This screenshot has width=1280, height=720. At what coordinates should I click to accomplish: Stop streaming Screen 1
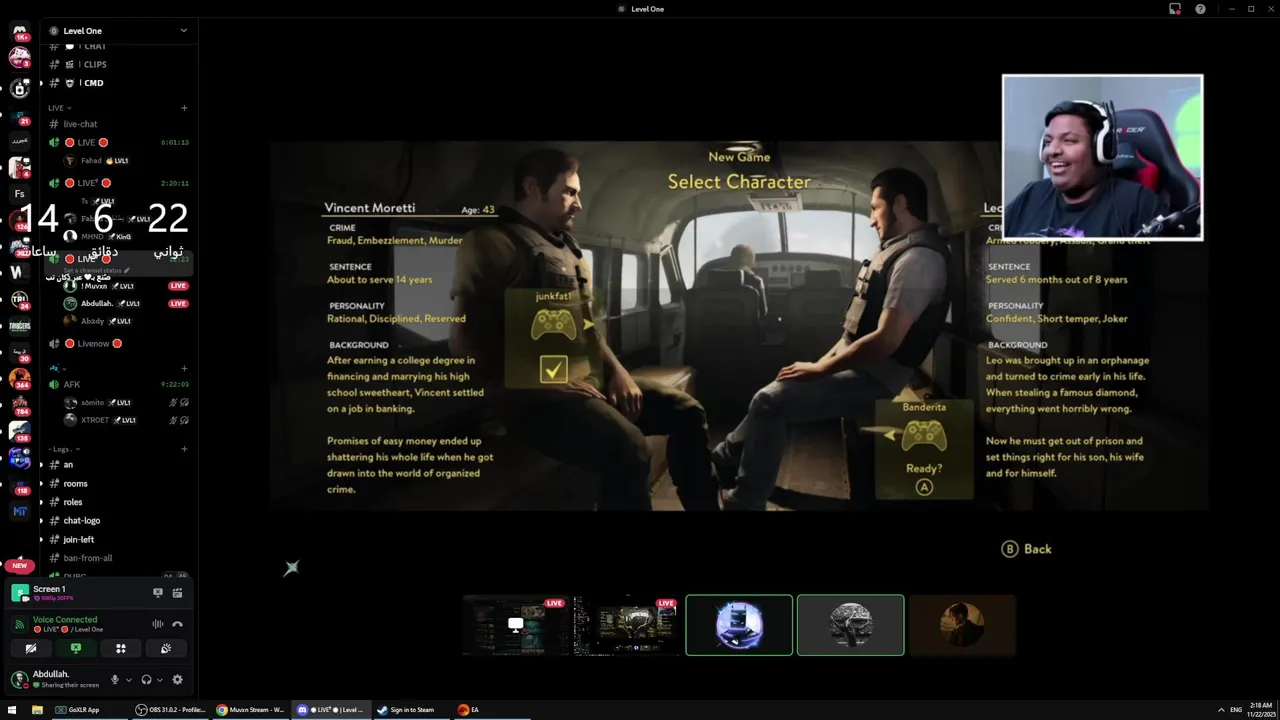click(157, 593)
